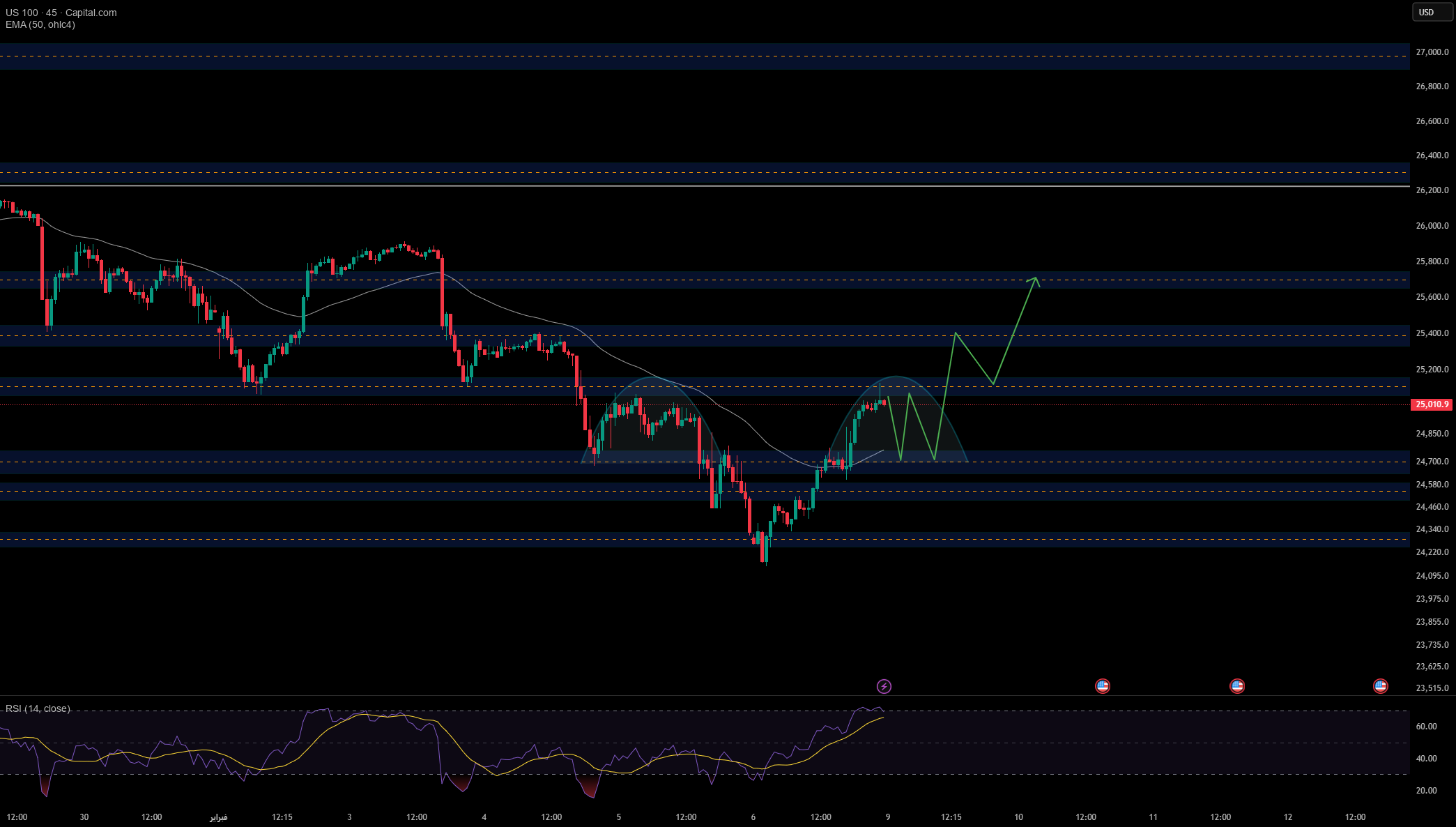Click the 25,800.0 price scale label
Viewport: 1456px width, 827px height.
1432,261
